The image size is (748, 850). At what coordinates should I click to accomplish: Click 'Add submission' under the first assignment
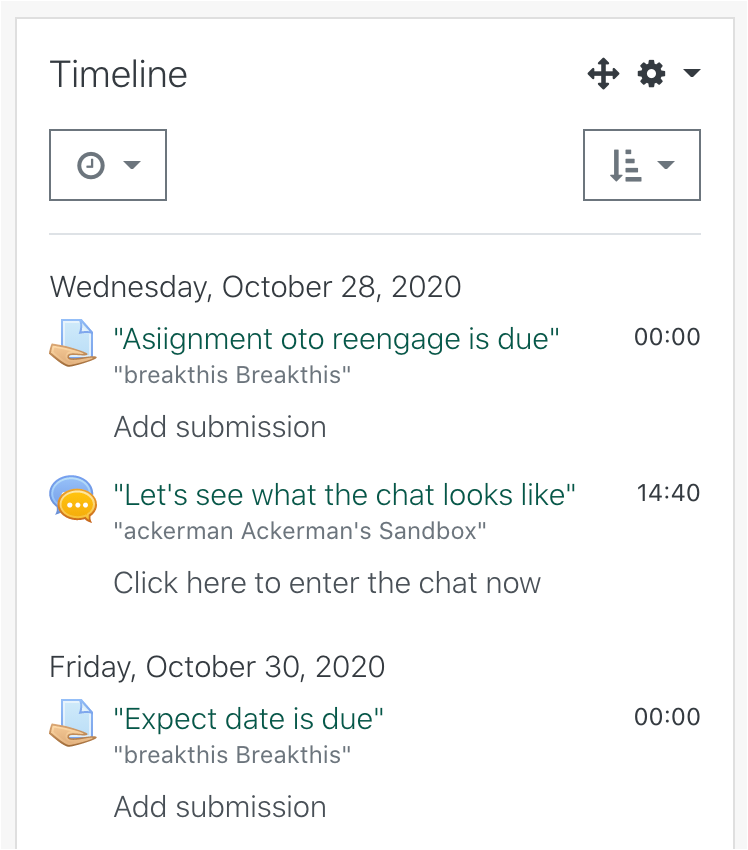220,427
